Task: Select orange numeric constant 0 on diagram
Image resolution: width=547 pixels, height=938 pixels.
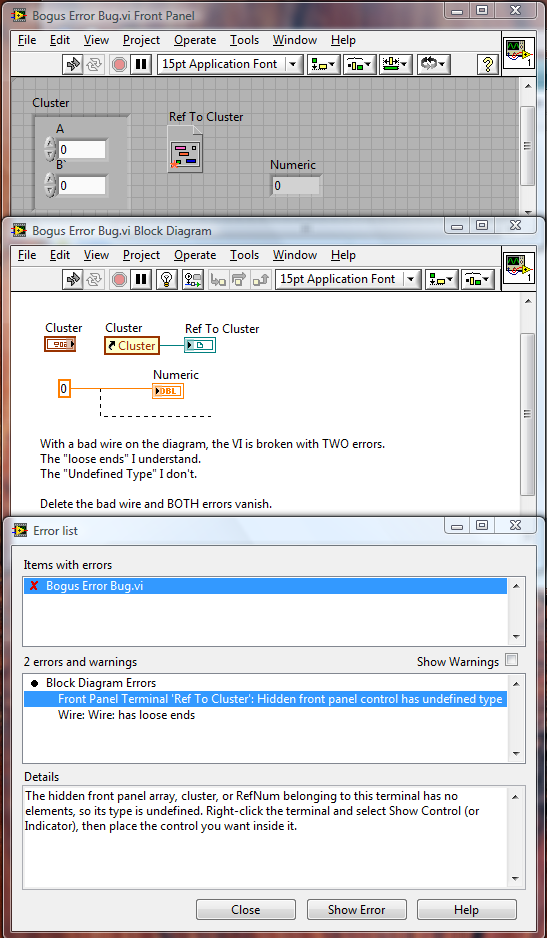Action: (x=64, y=389)
